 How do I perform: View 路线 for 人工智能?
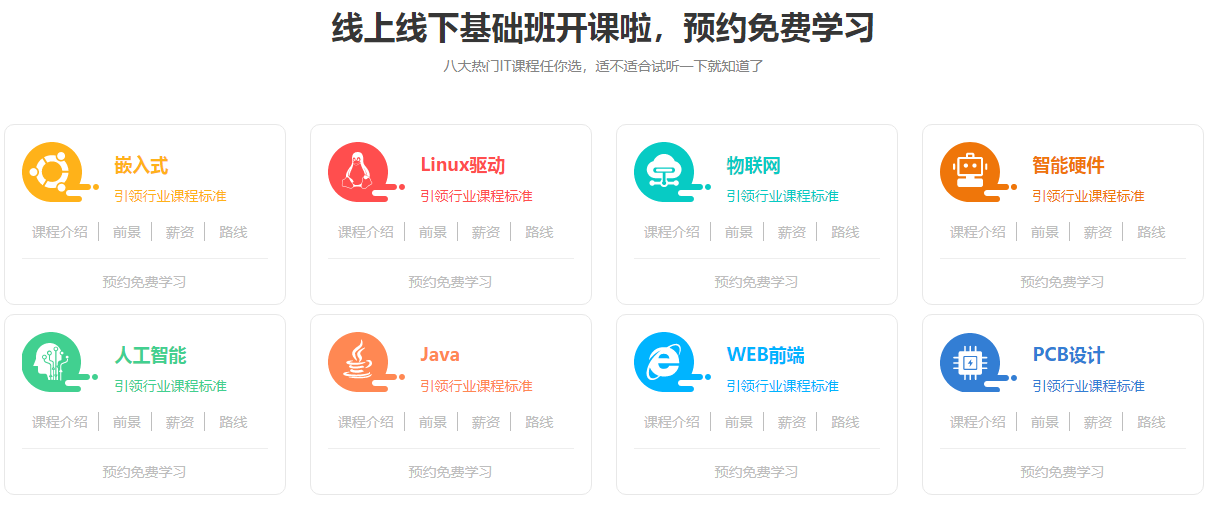(233, 422)
